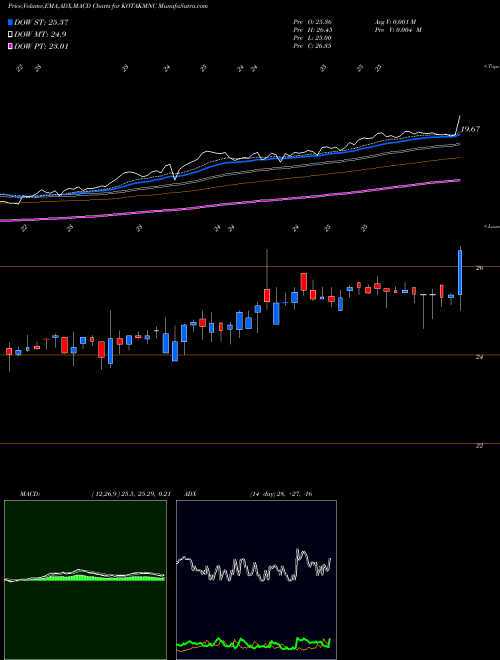
Task: Click the 'MACD:' panel heading
Action: [x=30, y=494]
